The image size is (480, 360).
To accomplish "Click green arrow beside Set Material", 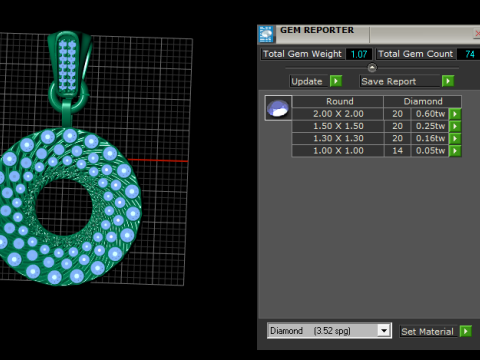I will click(466, 331).
